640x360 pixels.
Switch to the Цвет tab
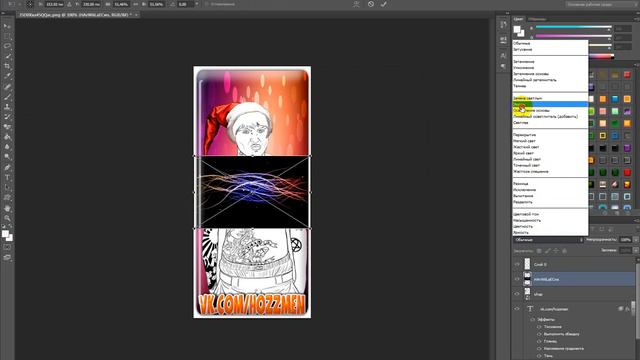point(518,19)
